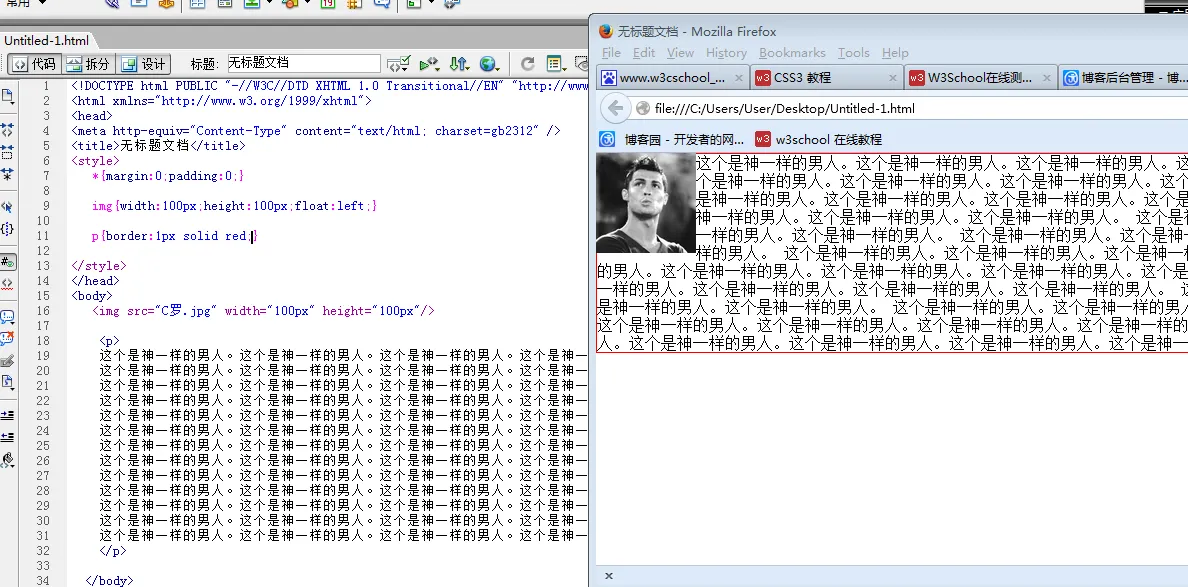Close the CSS3 教程 tab
Image resolution: width=1188 pixels, height=587 pixels.
click(892, 77)
